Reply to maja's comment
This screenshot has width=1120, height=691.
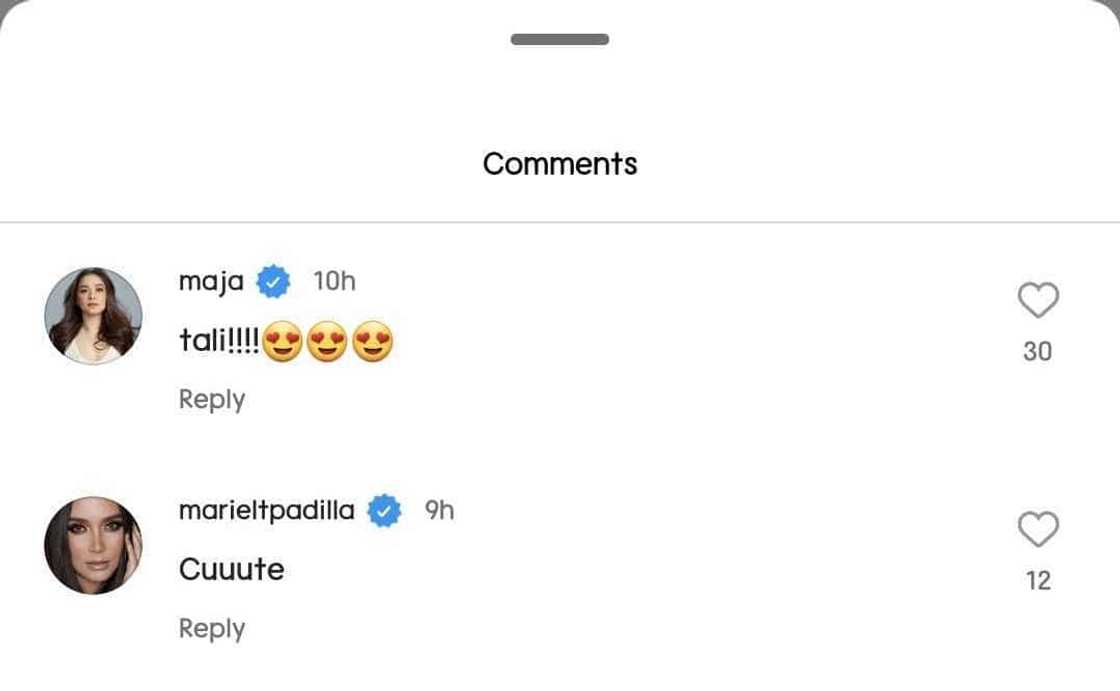pyautogui.click(x=212, y=399)
